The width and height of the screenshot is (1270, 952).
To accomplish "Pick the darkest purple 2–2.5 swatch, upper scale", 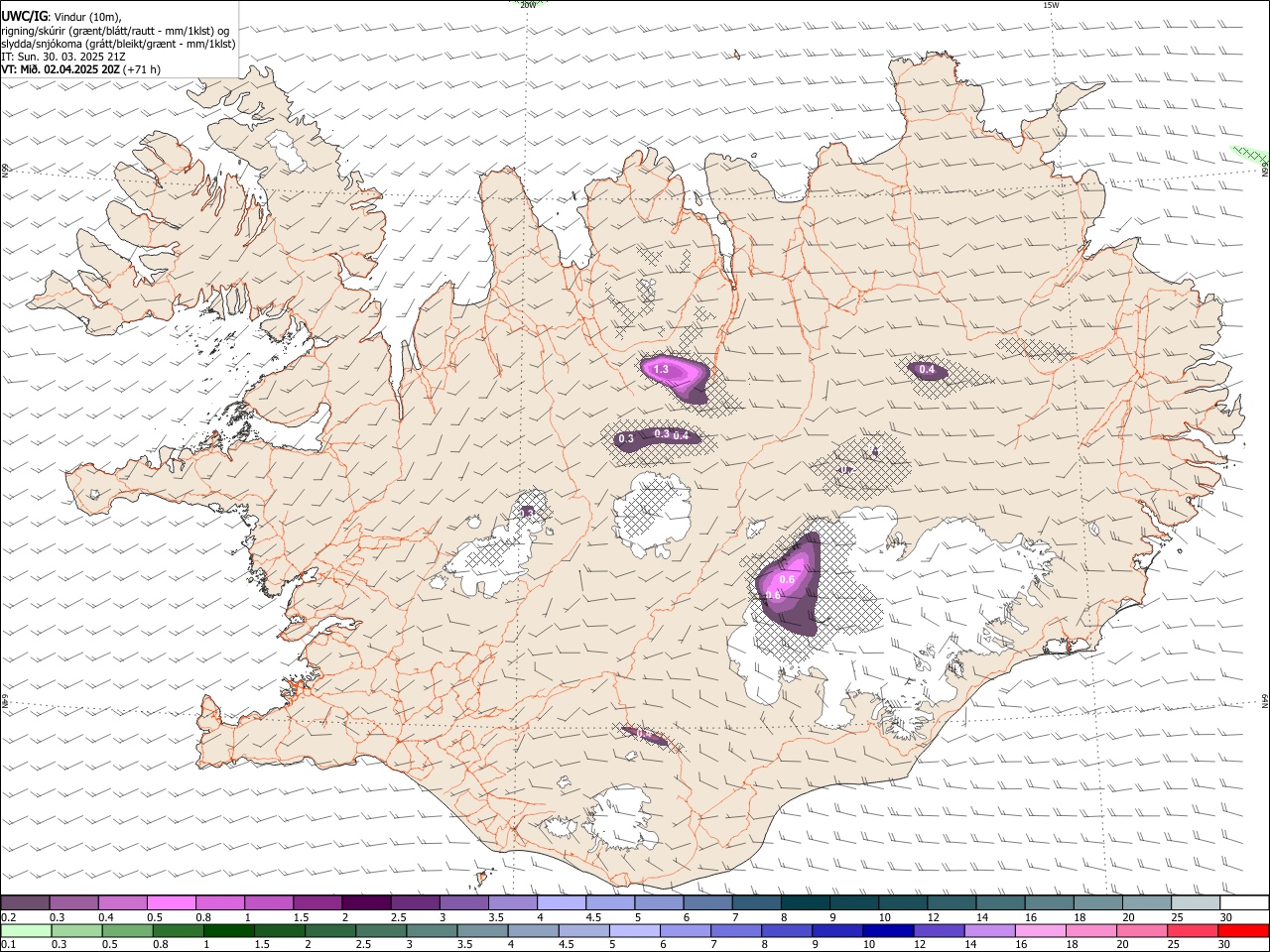I will pos(366,903).
